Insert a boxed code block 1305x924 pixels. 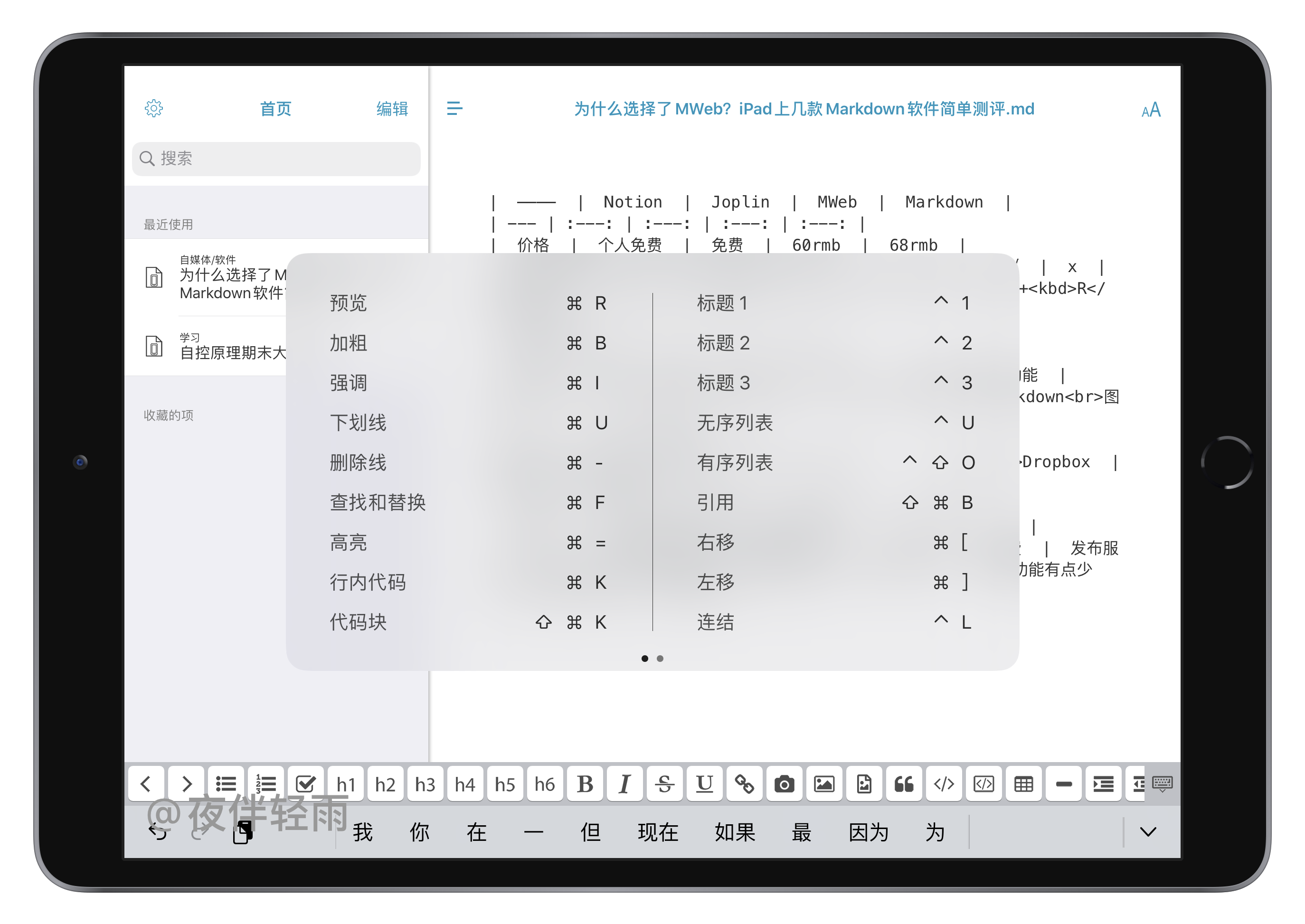pyautogui.click(x=983, y=783)
